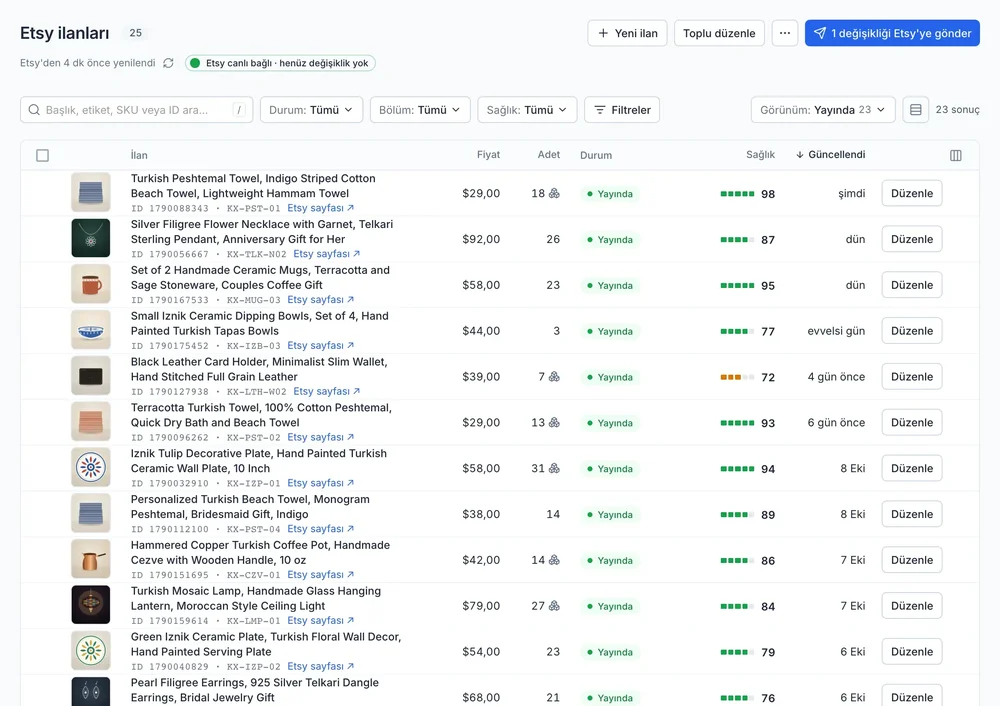This screenshot has width=1000, height=706.
Task: Open thumbnail of Handmade Ceramic Mugs listing
Action: pyautogui.click(x=91, y=284)
